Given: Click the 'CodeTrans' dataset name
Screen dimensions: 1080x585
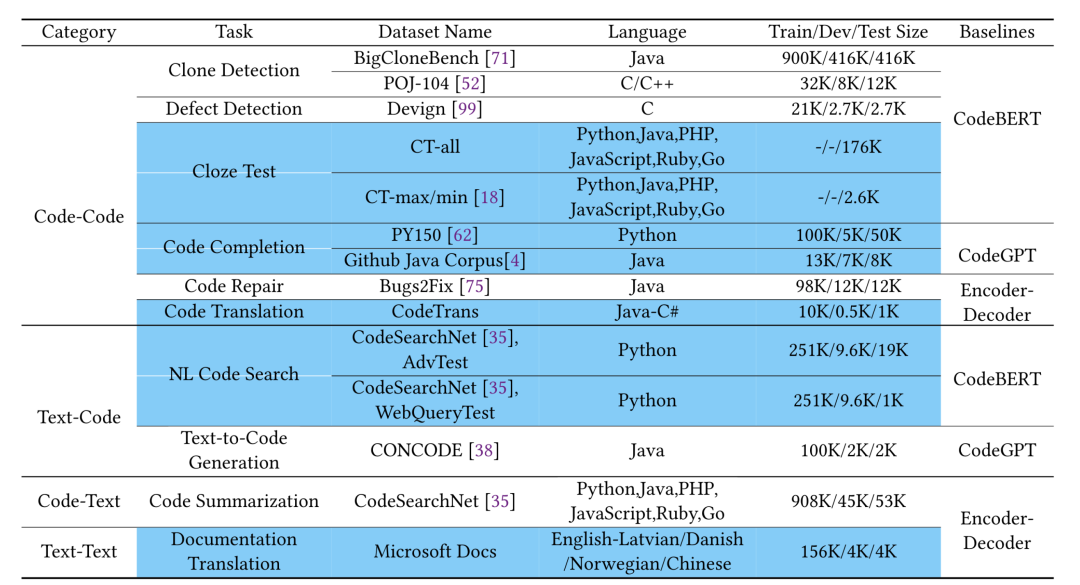Looking at the screenshot, I should (435, 311).
